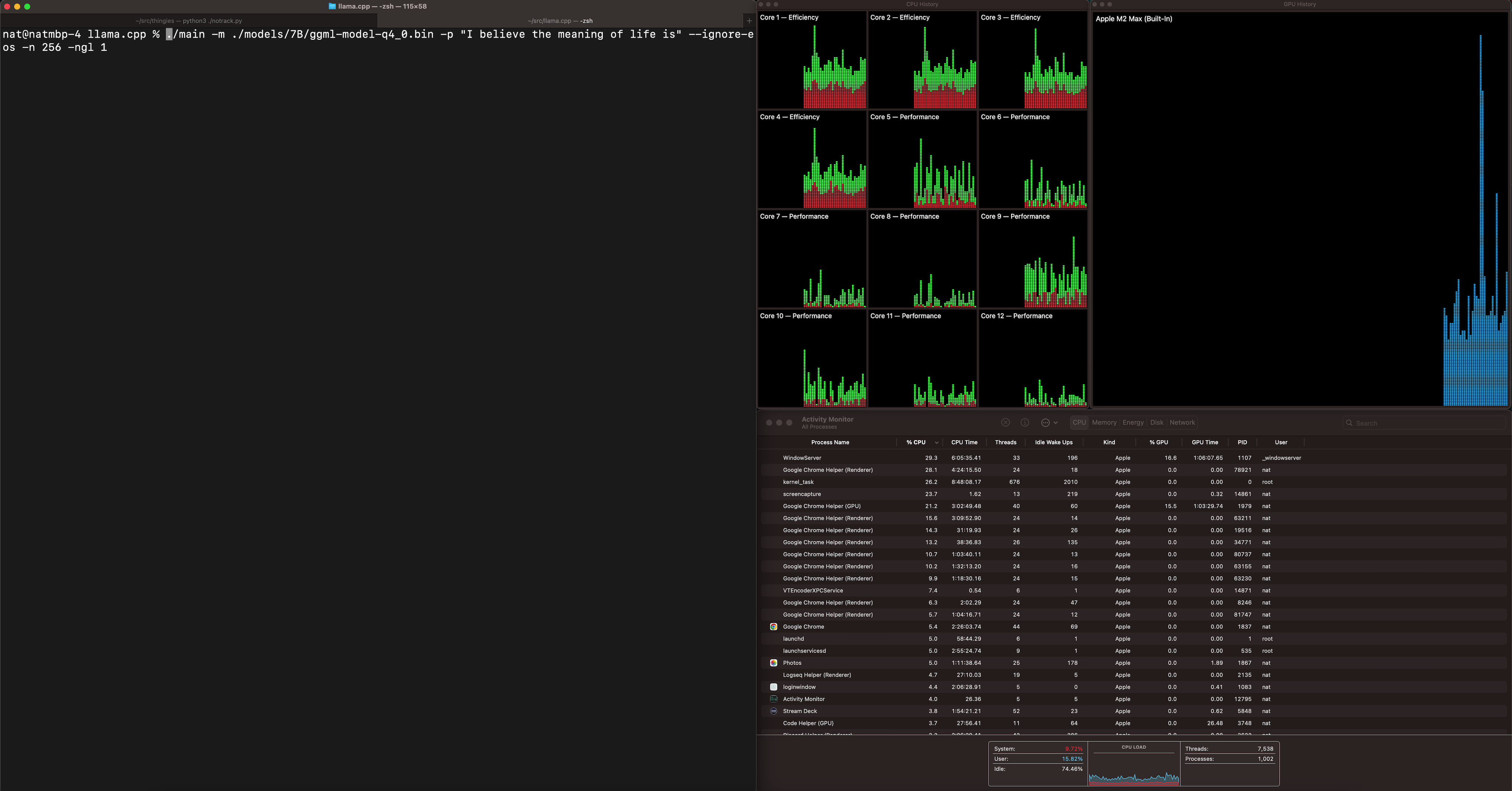
Task: Click the loginwindow process icon
Action: pyautogui.click(x=774, y=687)
